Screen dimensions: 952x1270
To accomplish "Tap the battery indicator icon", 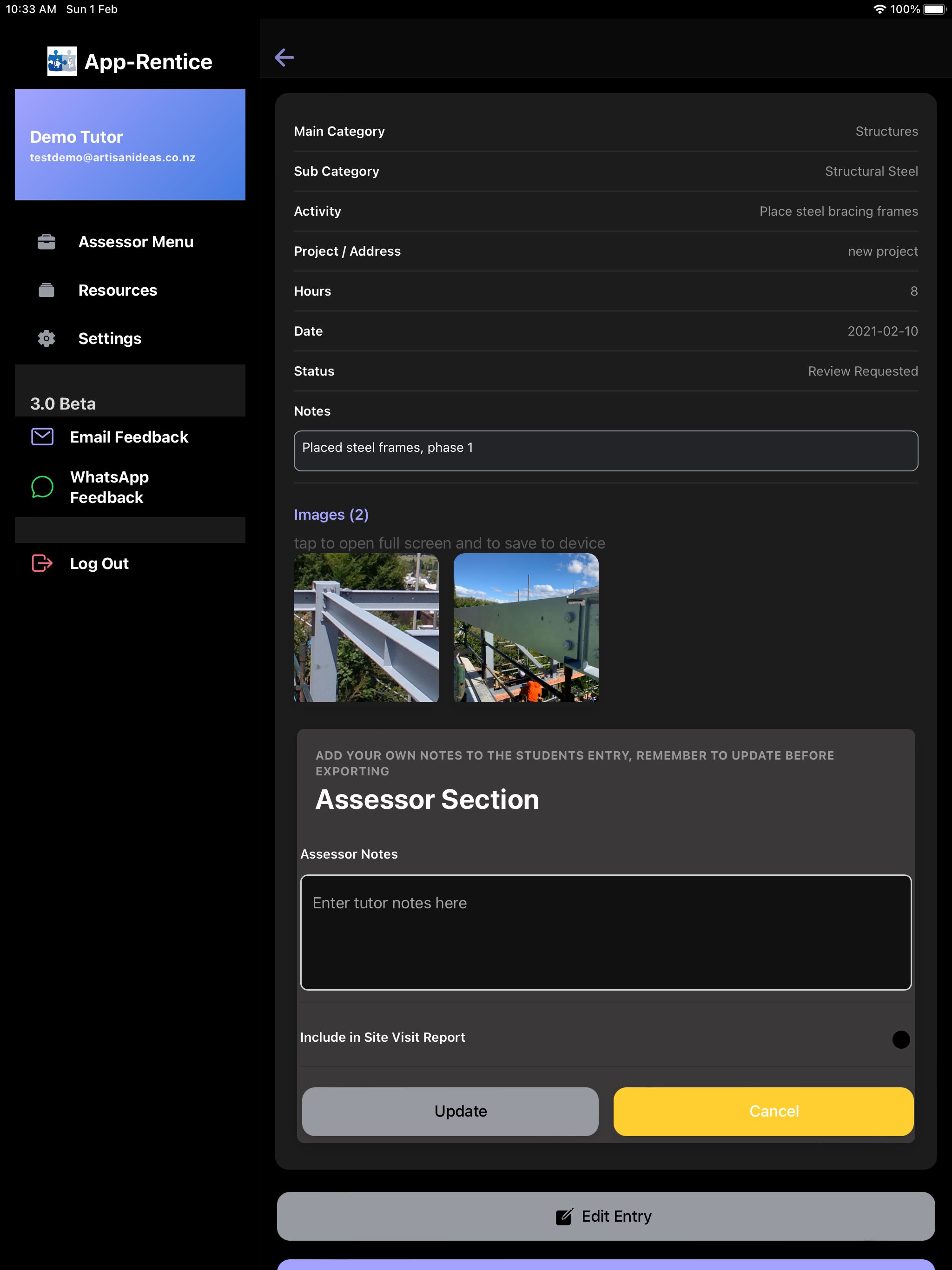I will coord(935,9).
